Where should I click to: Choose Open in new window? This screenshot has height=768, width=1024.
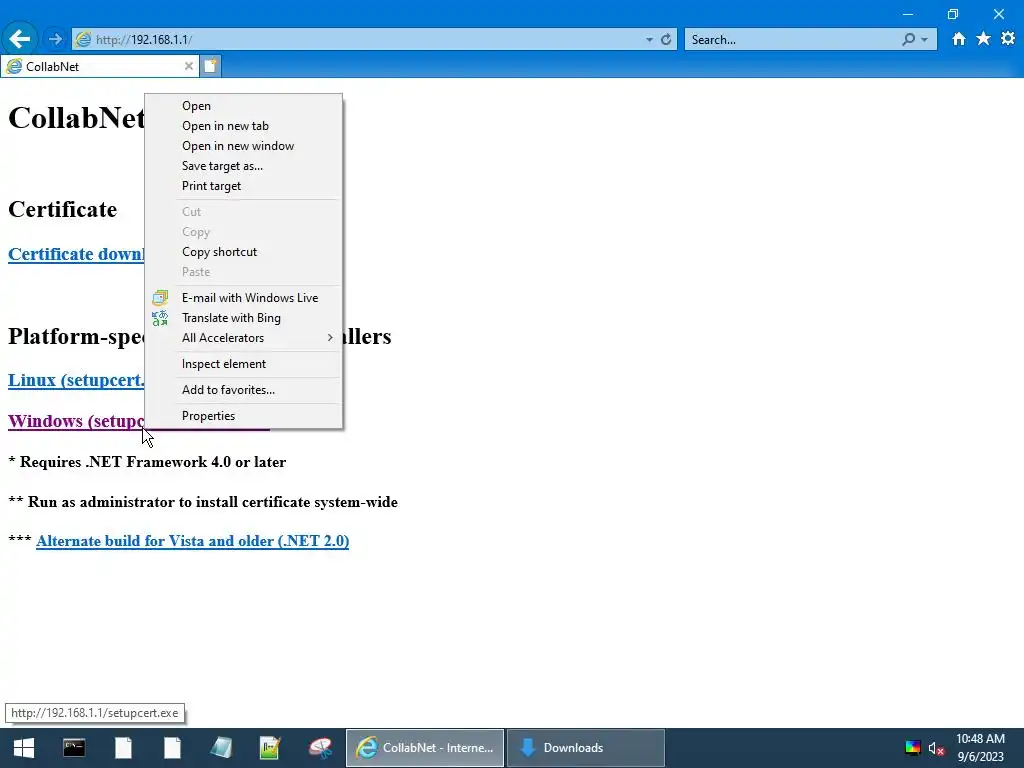[243, 146]
